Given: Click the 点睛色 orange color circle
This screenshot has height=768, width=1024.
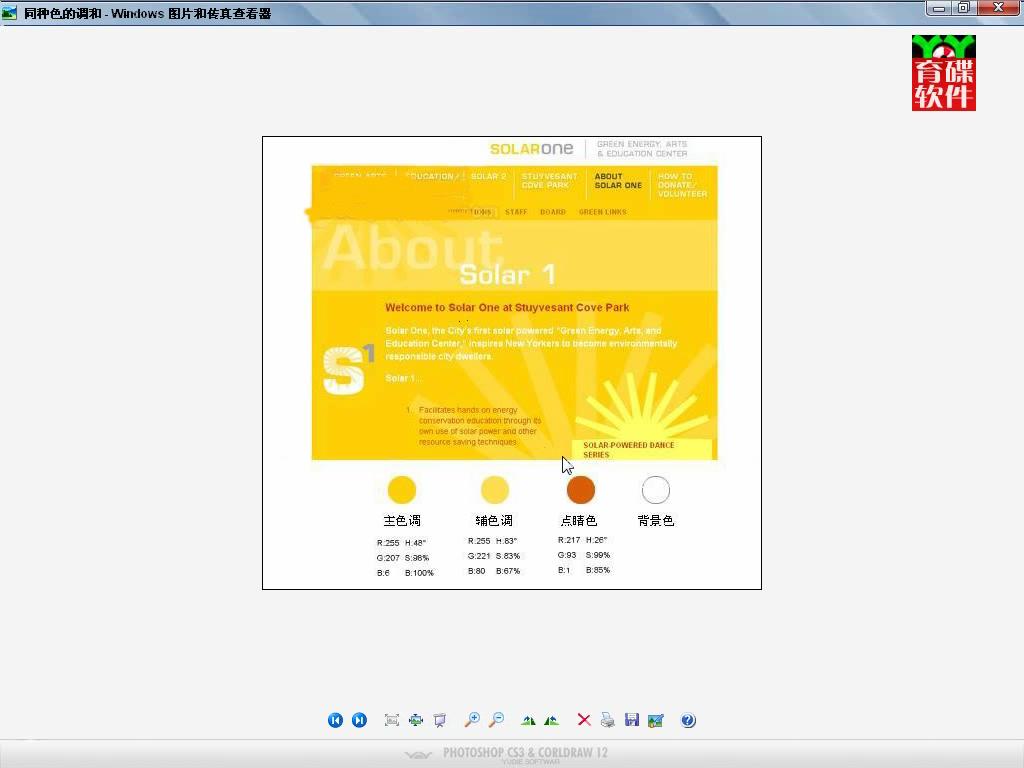Looking at the screenshot, I should pos(581,490).
